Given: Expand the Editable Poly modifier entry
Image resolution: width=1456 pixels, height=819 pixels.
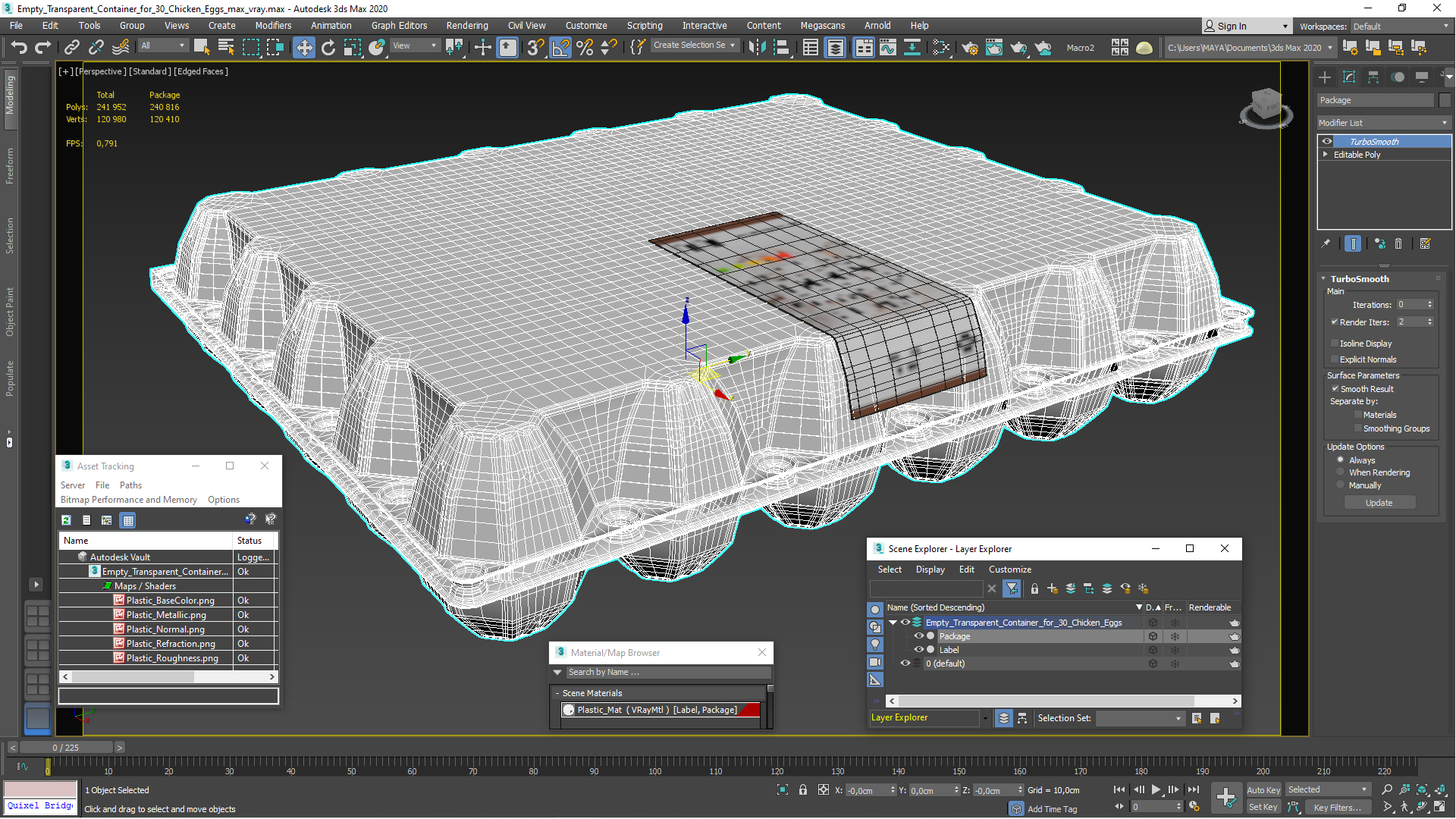Looking at the screenshot, I should coord(1326,154).
